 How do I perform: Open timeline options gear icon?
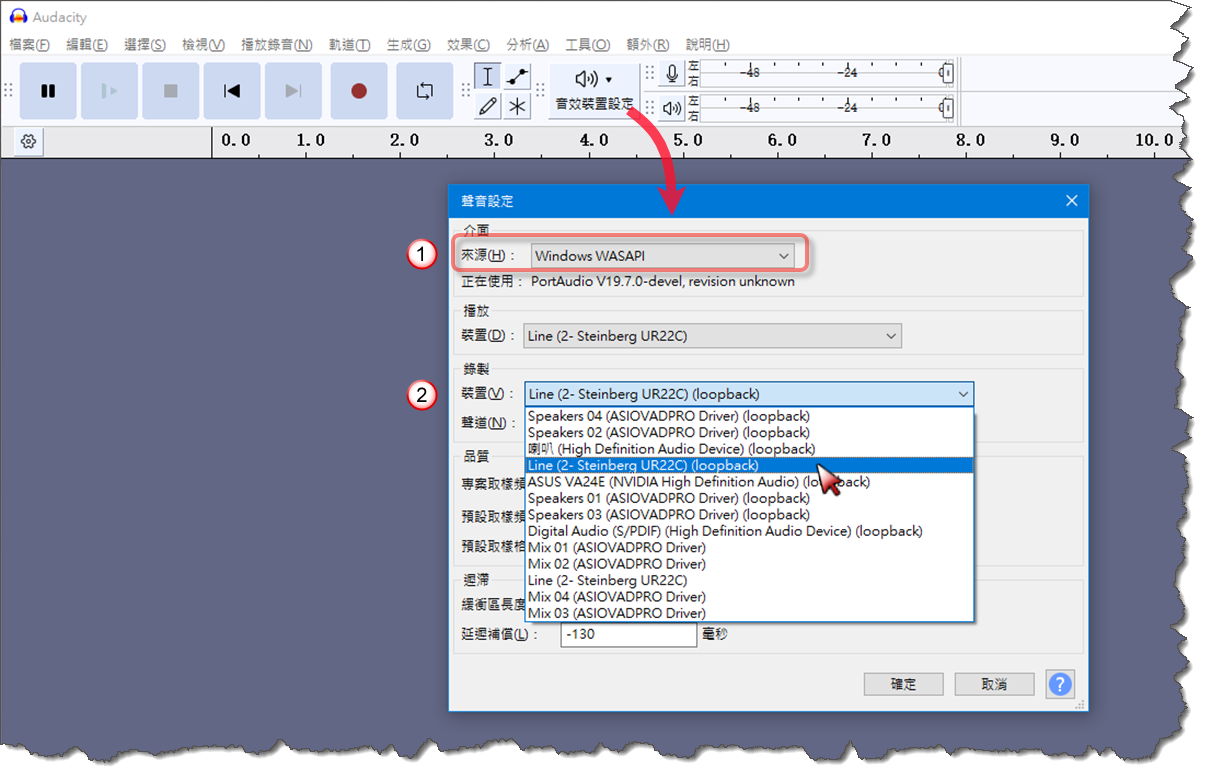pyautogui.click(x=29, y=142)
